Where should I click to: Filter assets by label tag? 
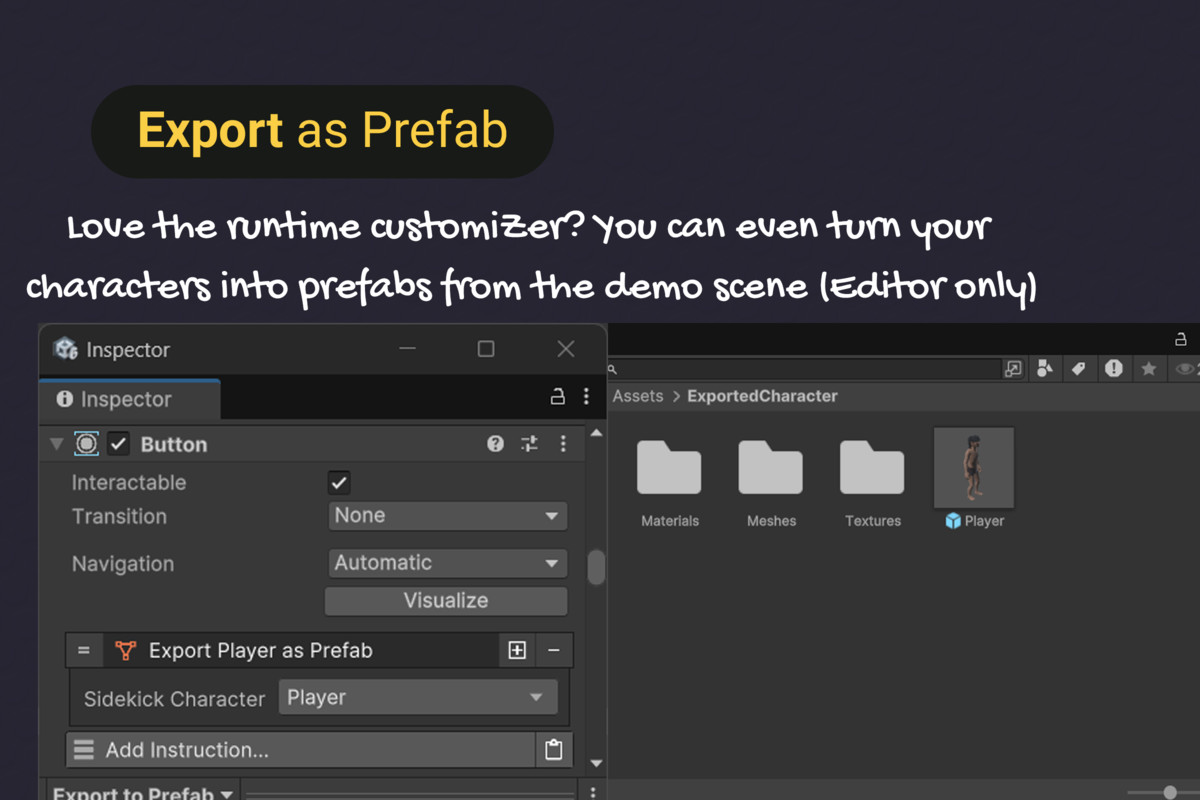pyautogui.click(x=1079, y=369)
